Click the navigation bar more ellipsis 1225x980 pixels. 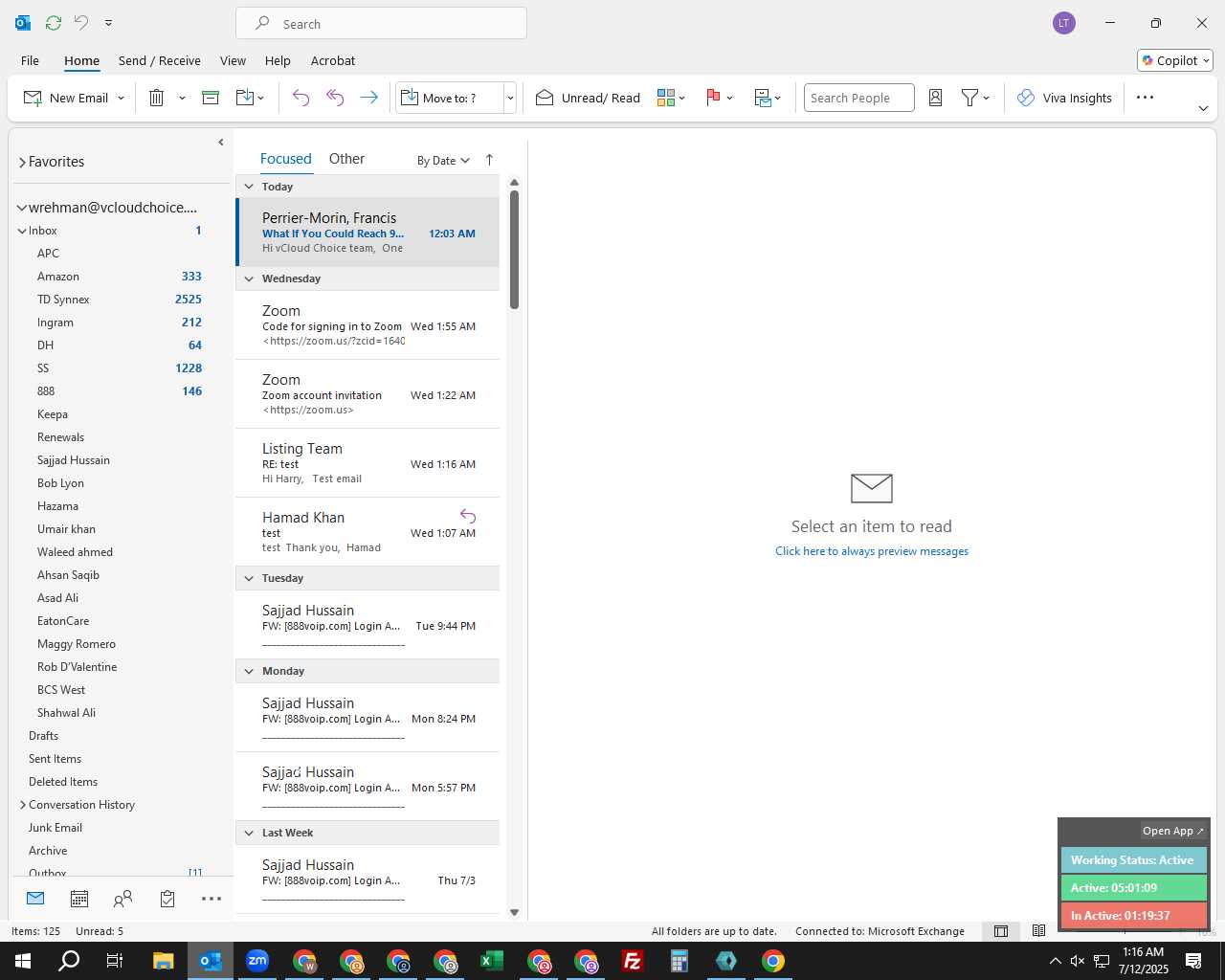click(x=212, y=899)
